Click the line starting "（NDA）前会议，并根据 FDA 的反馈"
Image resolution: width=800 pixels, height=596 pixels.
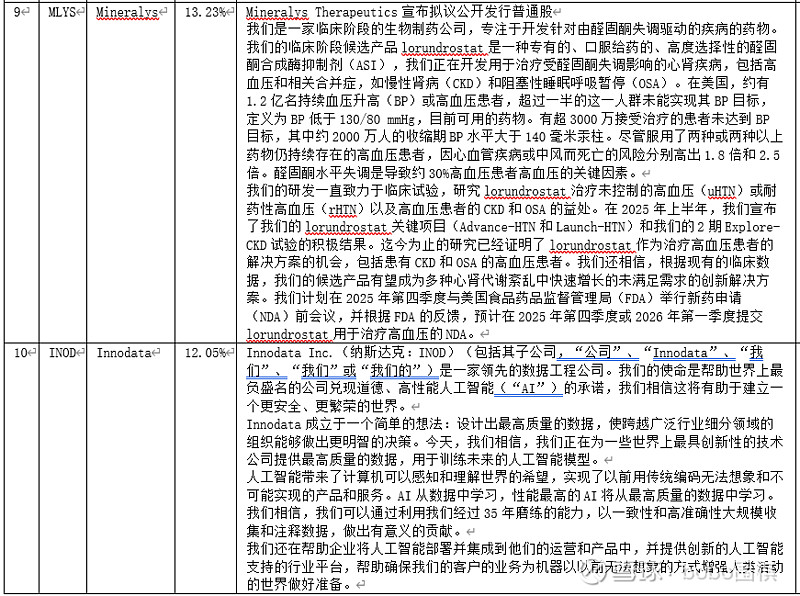[x=505, y=316]
